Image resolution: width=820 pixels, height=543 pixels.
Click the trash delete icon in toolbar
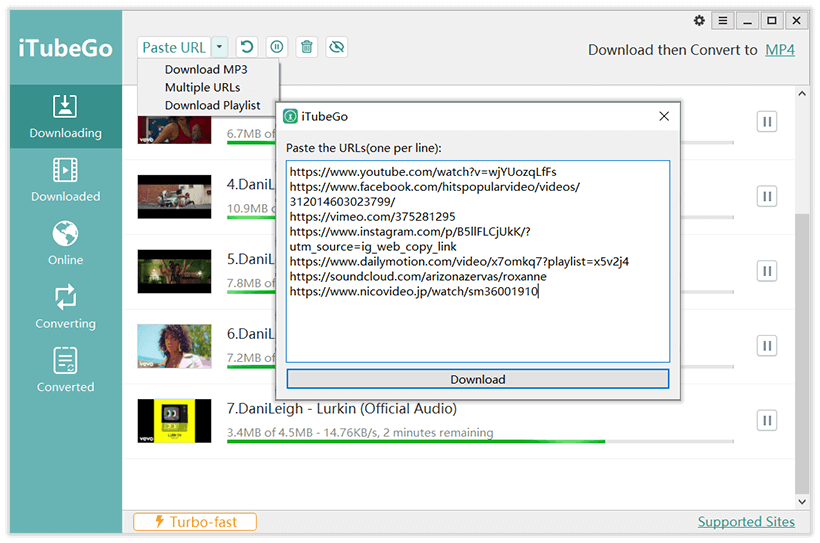click(x=307, y=47)
